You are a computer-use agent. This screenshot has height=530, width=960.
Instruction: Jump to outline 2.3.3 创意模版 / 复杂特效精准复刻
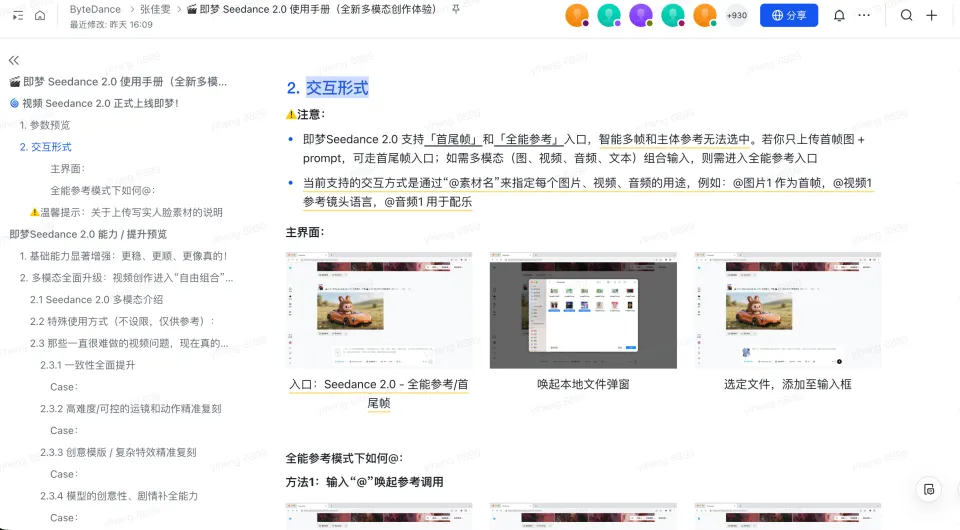[x=118, y=452]
